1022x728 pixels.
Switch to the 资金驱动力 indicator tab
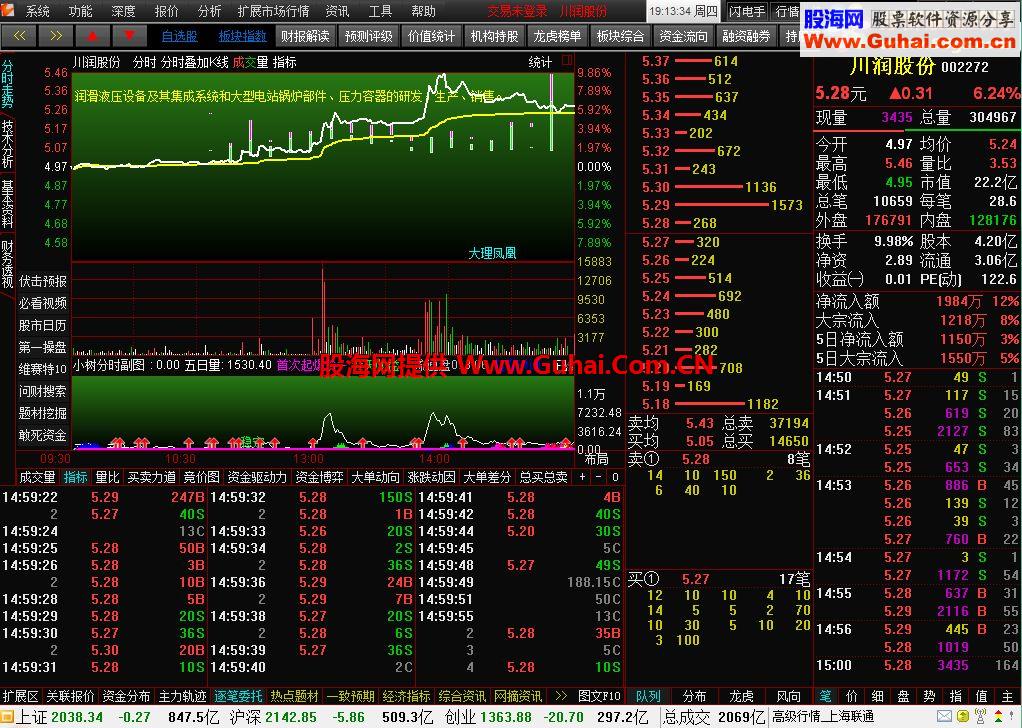pyautogui.click(x=257, y=478)
